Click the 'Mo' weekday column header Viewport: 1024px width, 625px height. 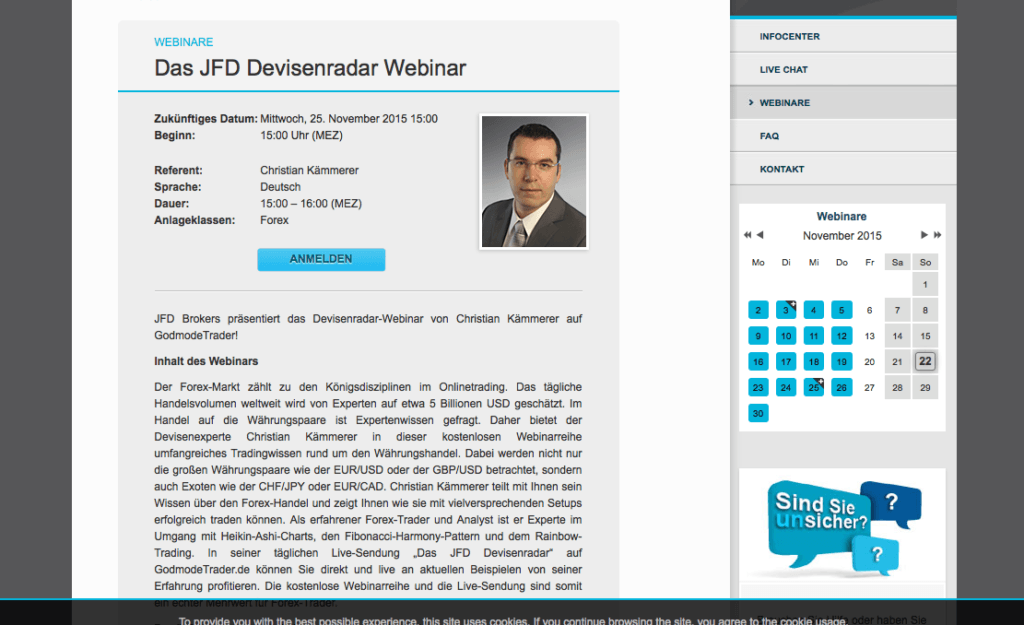click(x=758, y=263)
